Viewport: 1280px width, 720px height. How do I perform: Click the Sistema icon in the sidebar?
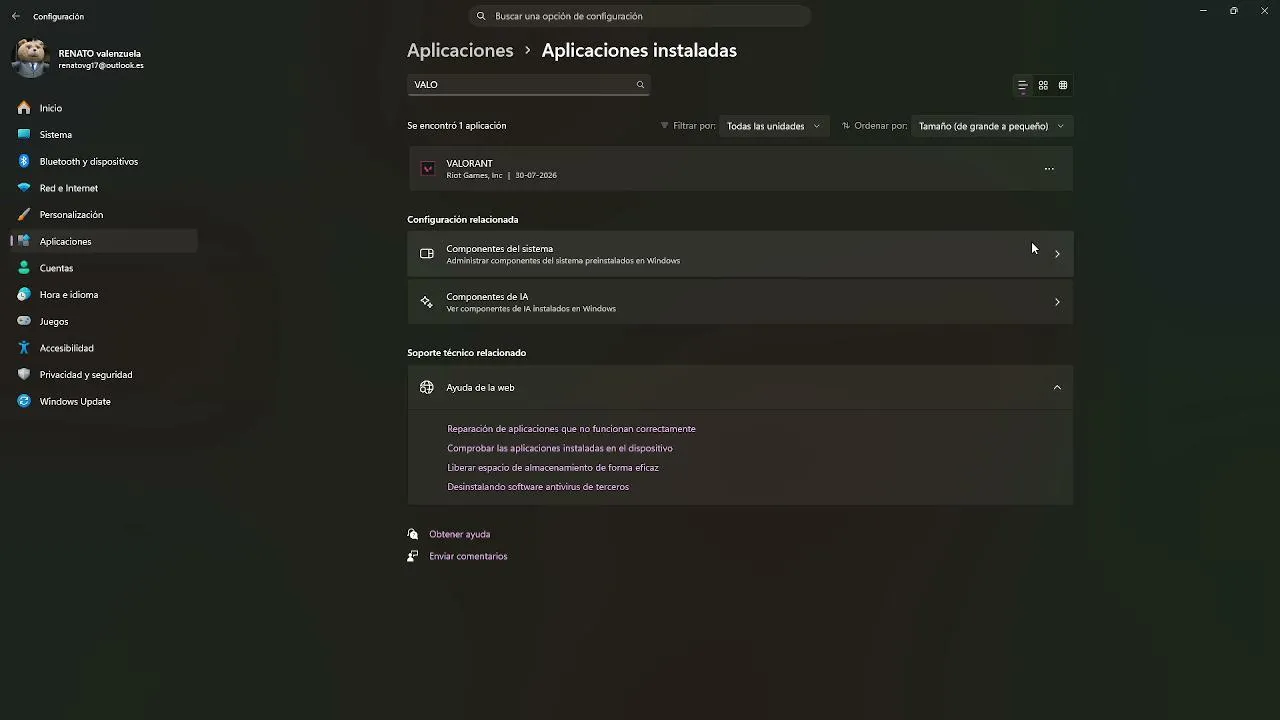pyautogui.click(x=24, y=134)
